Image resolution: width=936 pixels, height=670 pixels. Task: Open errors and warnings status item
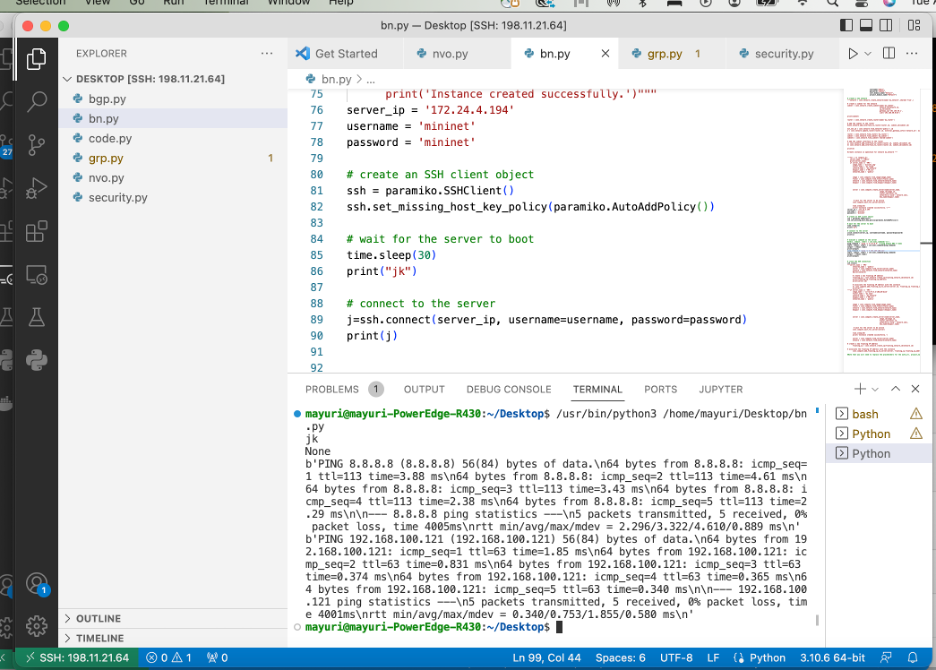tap(169, 657)
